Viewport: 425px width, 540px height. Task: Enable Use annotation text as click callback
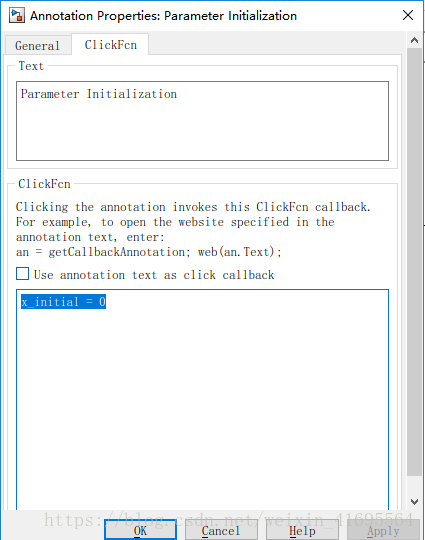click(22, 274)
